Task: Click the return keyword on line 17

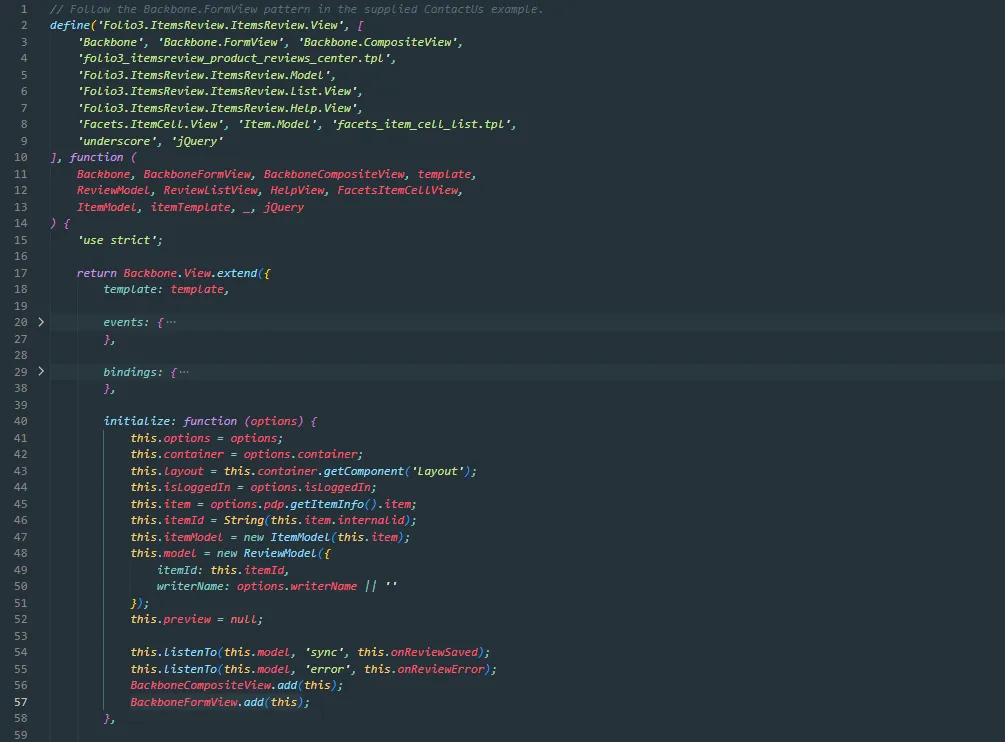Action: [97, 273]
